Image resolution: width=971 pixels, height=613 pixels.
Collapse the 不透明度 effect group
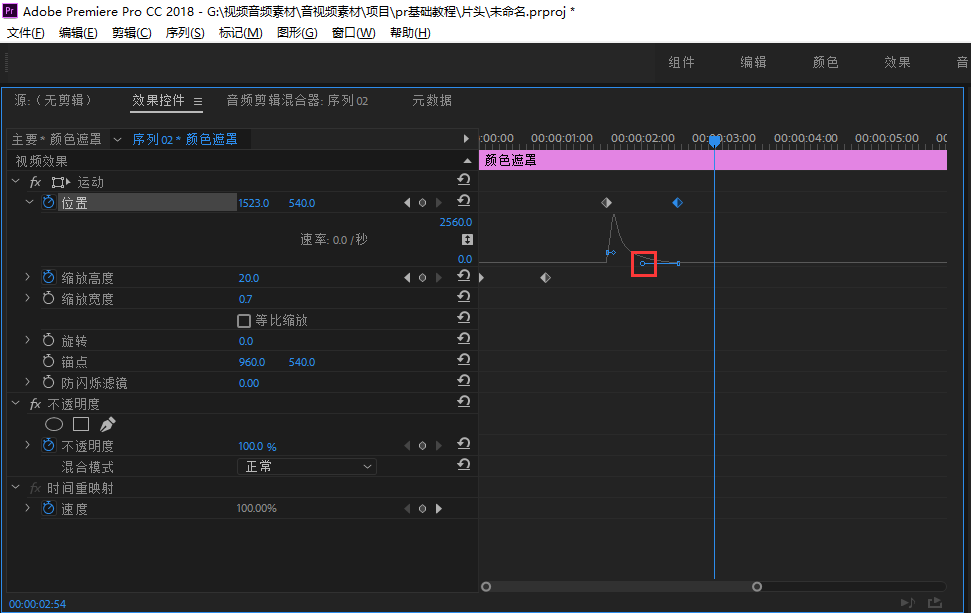[16, 403]
